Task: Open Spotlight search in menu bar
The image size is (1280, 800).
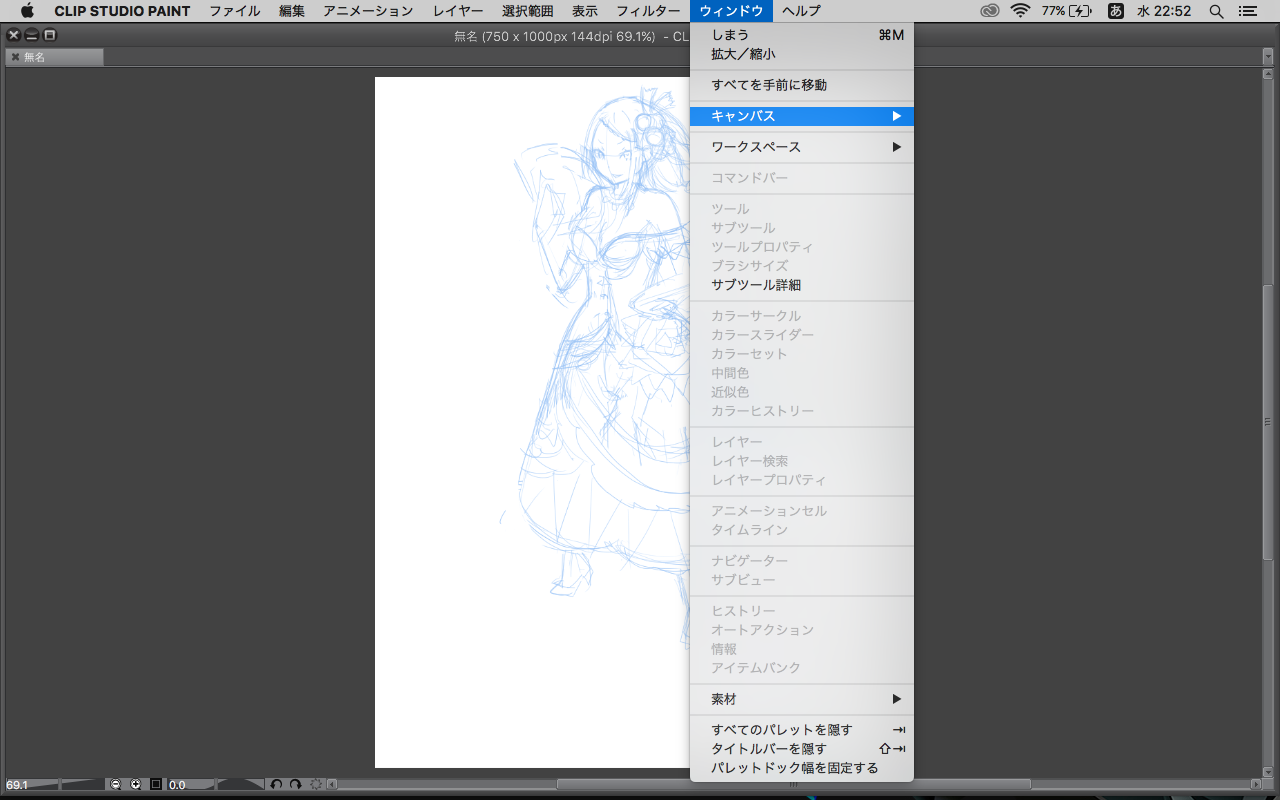Action: [1216, 11]
